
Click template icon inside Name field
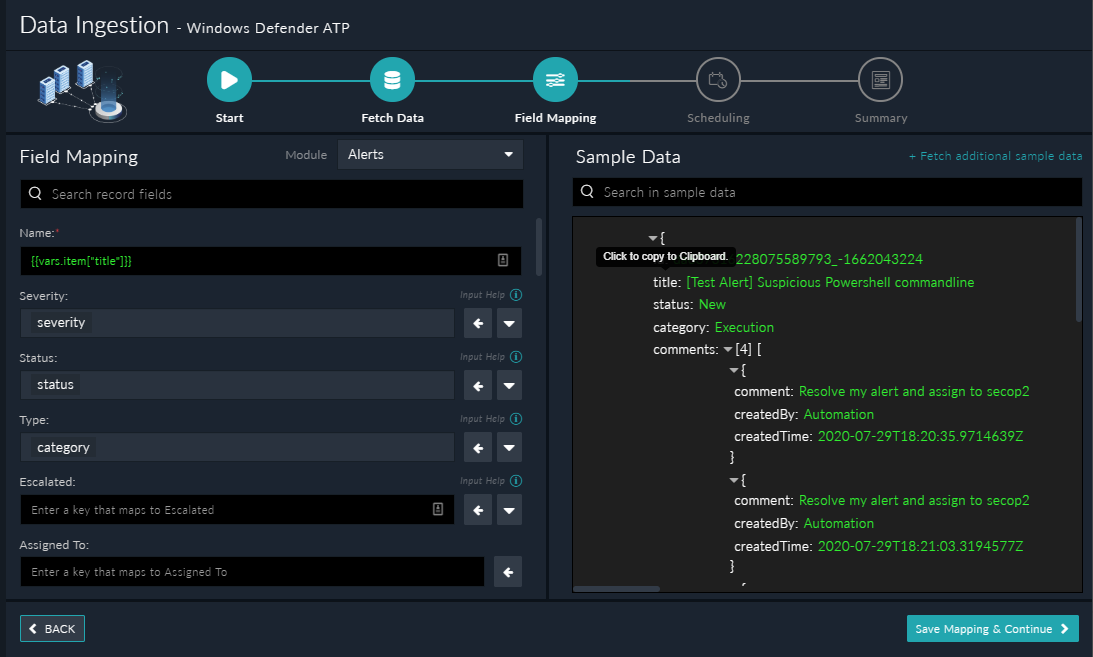pyautogui.click(x=503, y=260)
